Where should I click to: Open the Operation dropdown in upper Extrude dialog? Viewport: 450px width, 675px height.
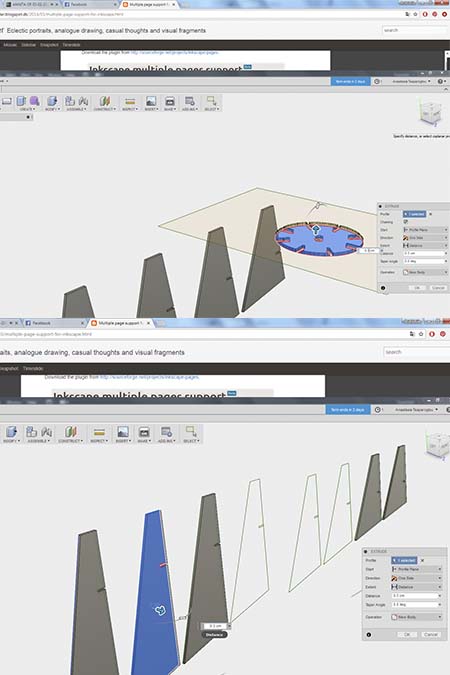pos(425,272)
